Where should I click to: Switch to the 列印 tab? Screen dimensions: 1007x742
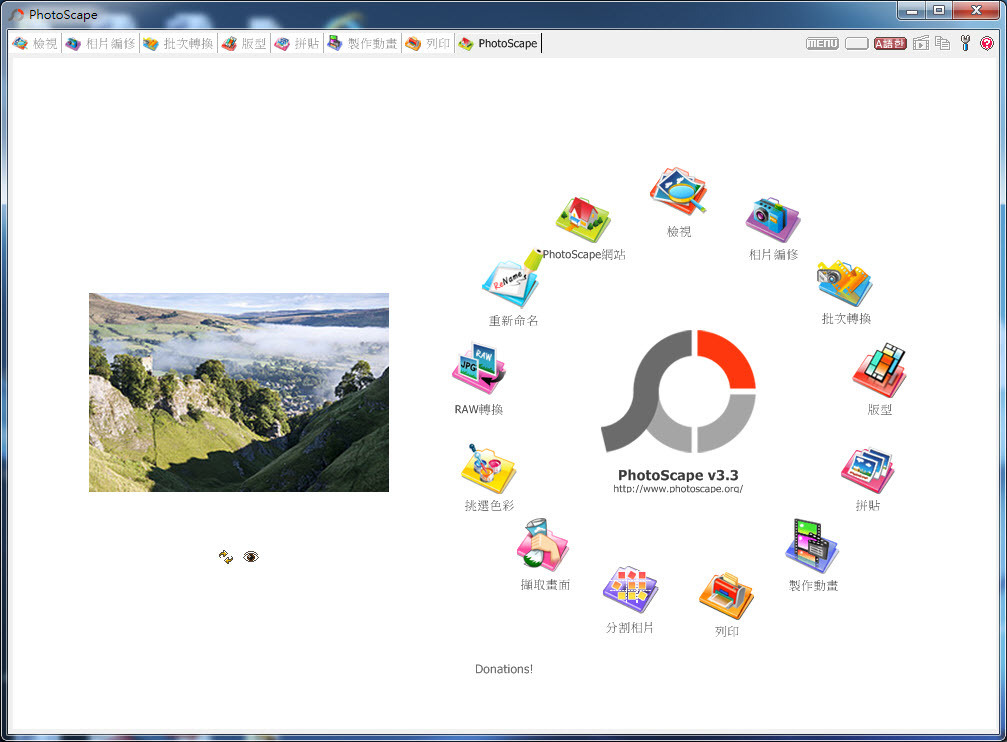click(x=428, y=44)
